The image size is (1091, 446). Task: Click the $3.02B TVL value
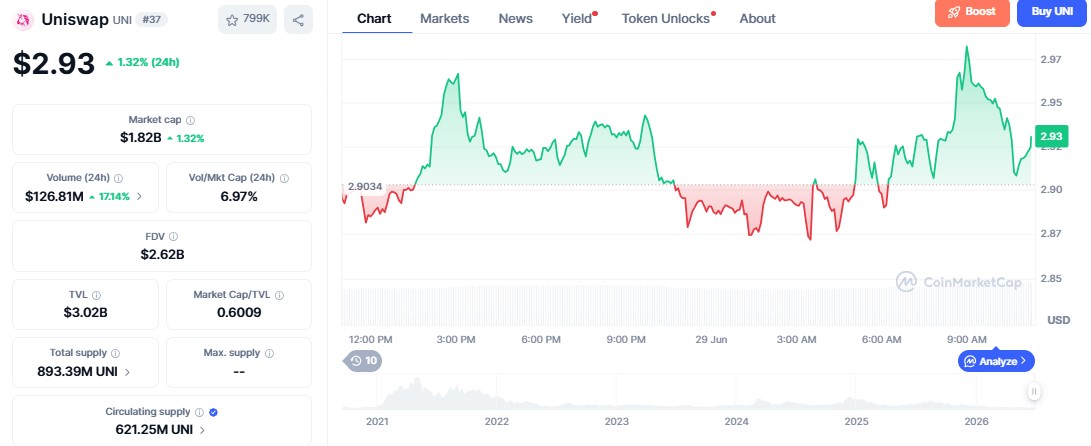[x=86, y=312]
